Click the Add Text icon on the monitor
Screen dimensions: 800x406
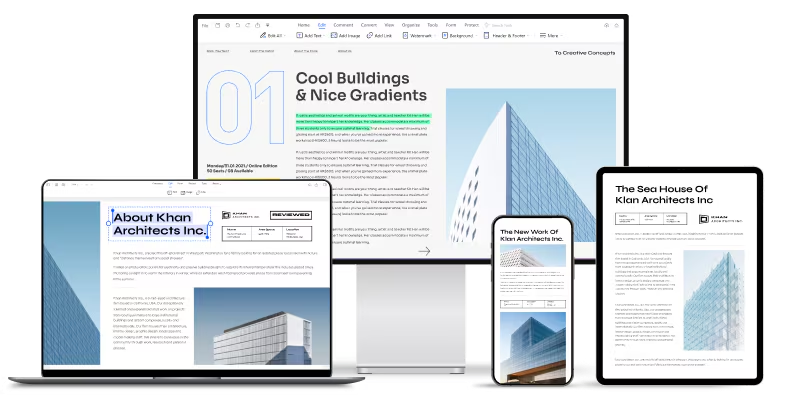coord(299,36)
